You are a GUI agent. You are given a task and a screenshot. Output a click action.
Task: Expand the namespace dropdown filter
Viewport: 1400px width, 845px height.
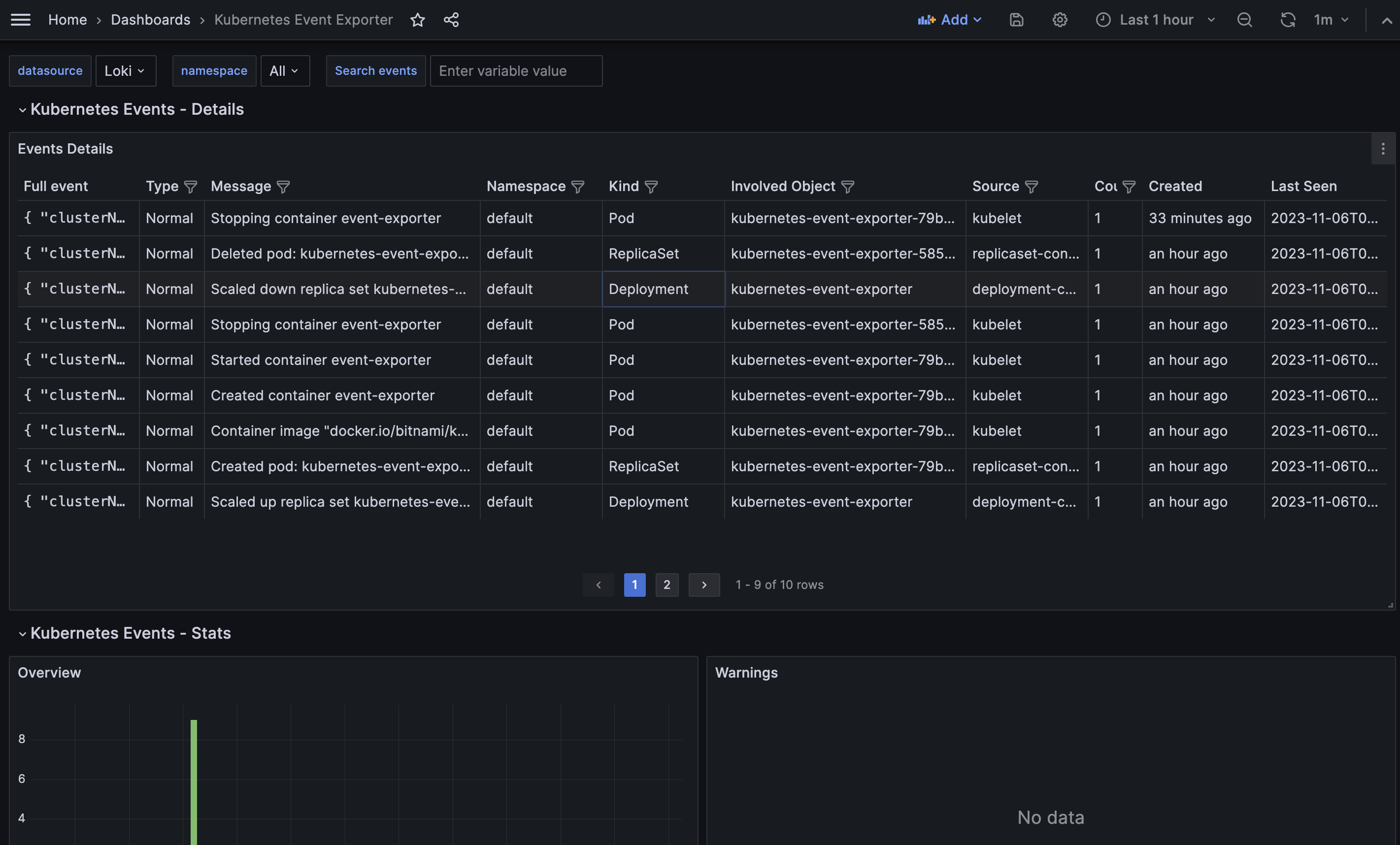coord(284,70)
